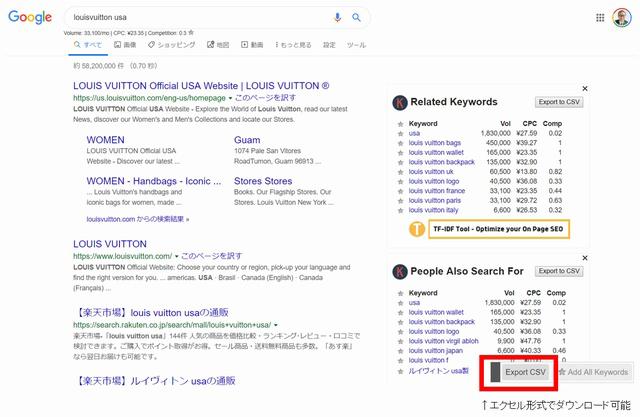The height and width of the screenshot is (417, 640).
Task: Close the People Also Search For panel
Action: tap(585, 258)
